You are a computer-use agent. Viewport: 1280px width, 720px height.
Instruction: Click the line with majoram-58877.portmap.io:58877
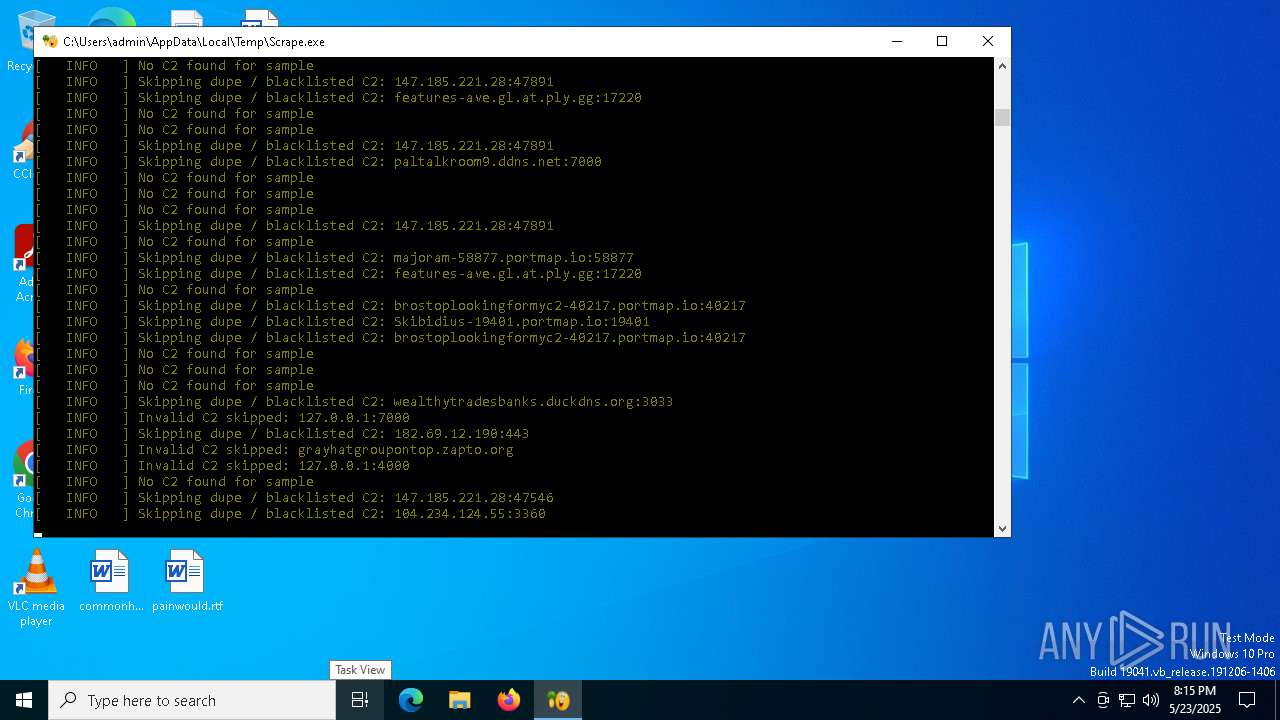[x=335, y=258]
